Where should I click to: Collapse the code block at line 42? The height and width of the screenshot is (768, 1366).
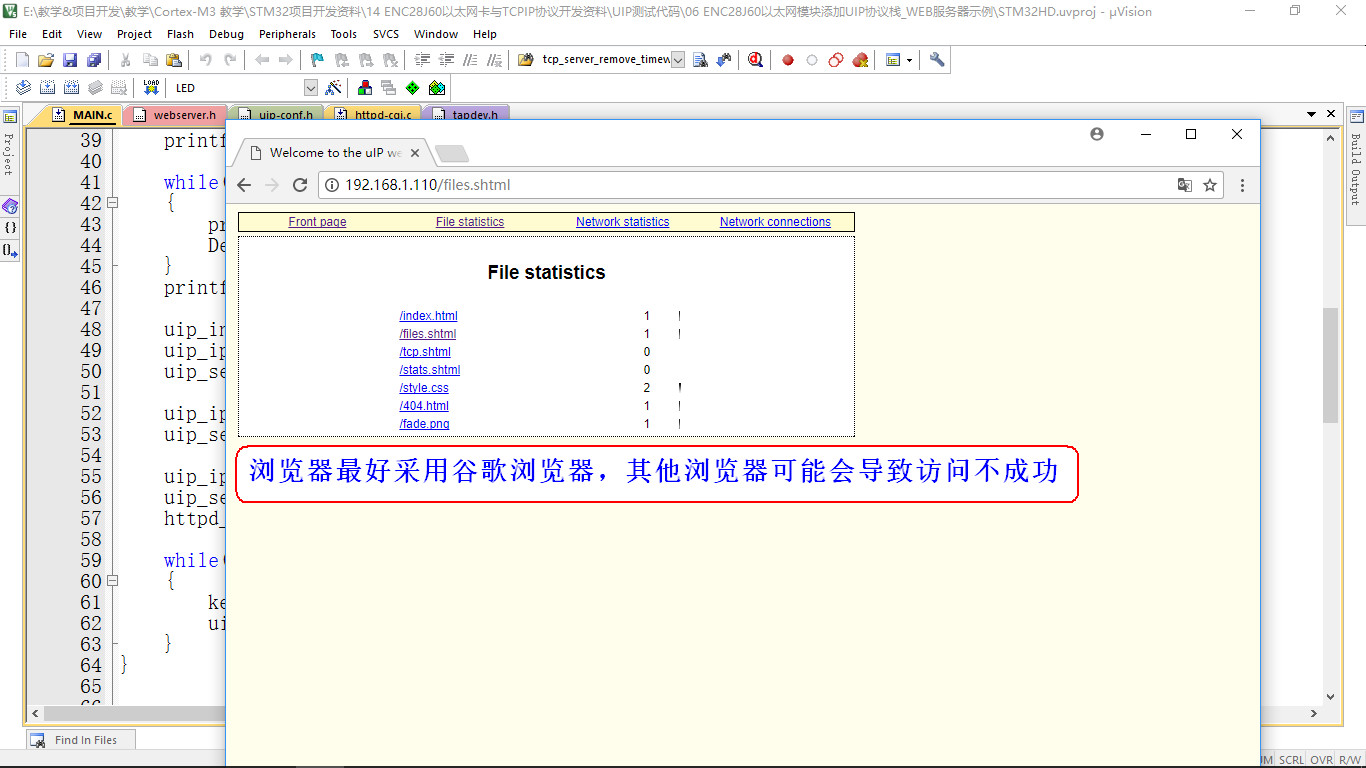pos(113,203)
